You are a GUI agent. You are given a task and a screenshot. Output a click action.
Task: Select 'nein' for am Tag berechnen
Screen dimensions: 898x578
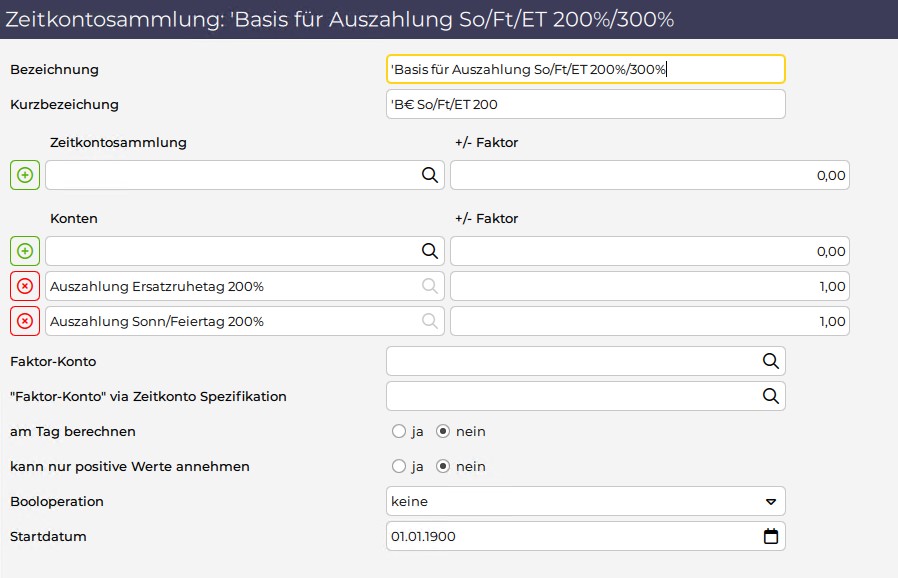click(443, 431)
